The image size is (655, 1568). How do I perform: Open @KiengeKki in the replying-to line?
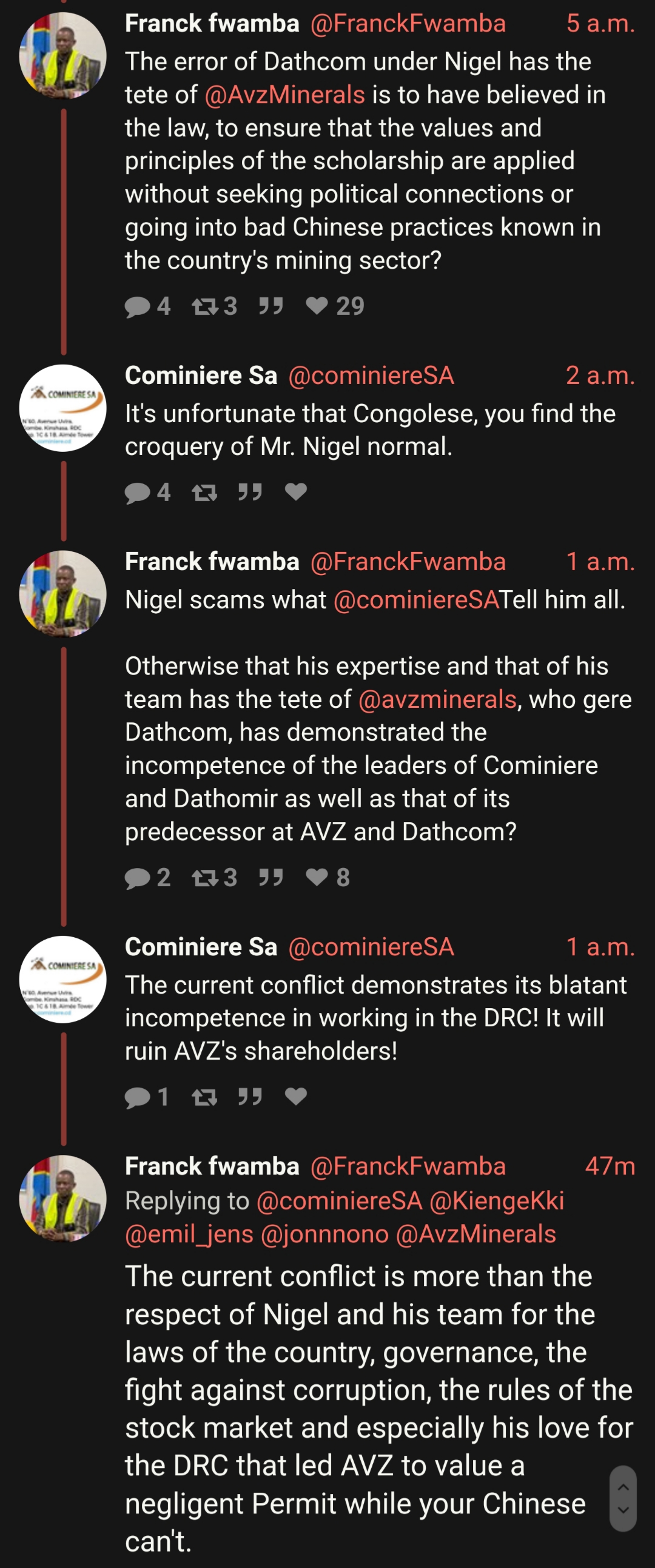click(x=496, y=1200)
